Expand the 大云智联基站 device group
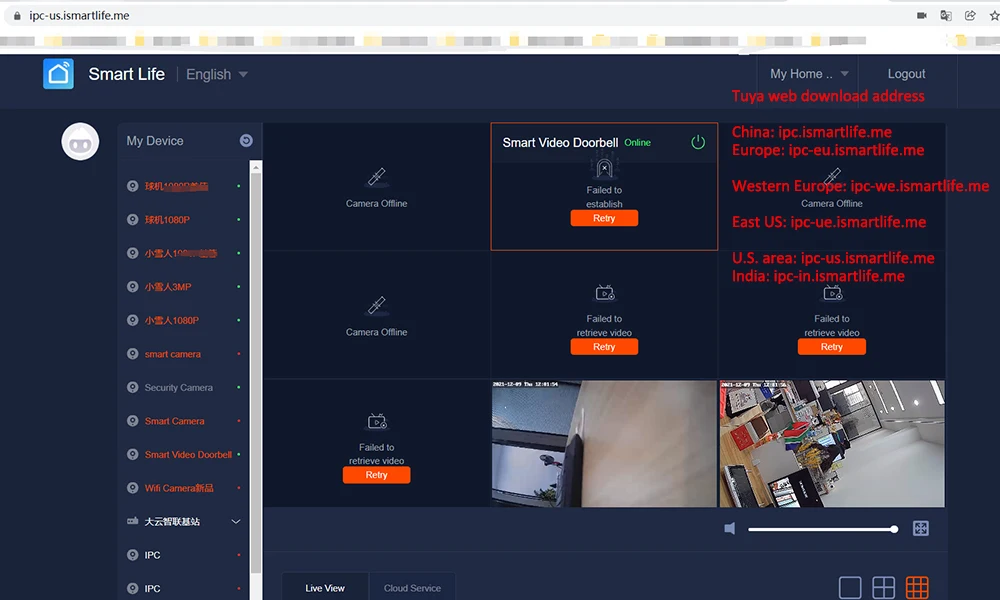1000x600 pixels. click(235, 521)
